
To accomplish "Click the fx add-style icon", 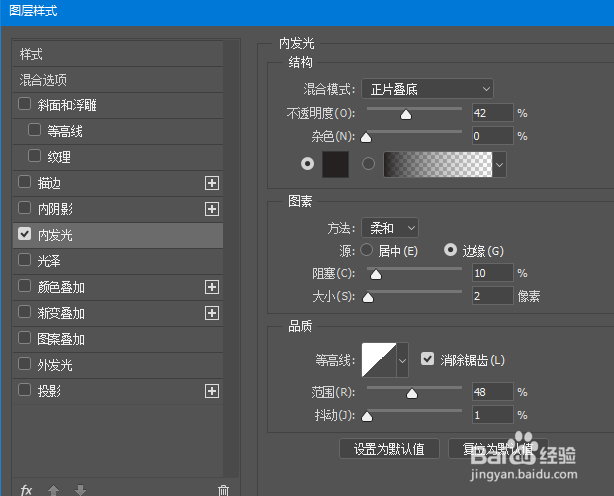I will click(x=26, y=490).
